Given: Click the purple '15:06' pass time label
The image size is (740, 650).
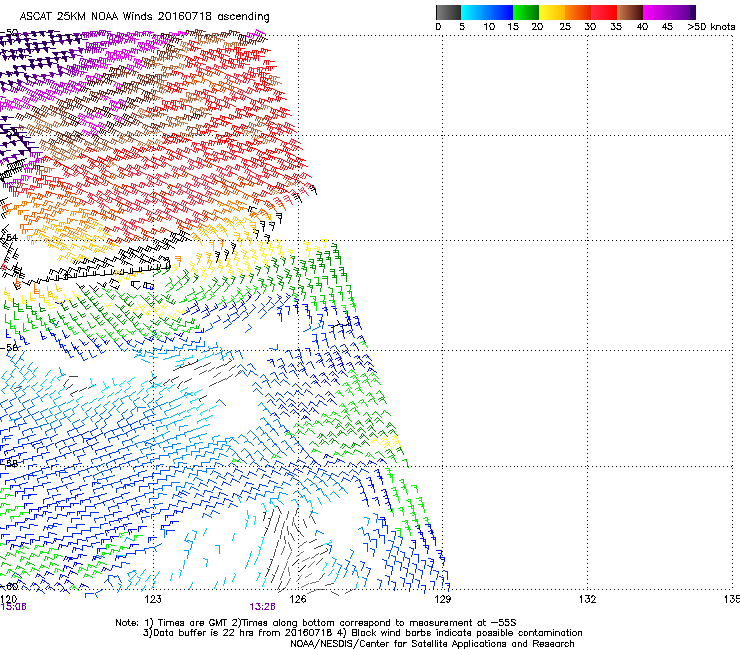Looking at the screenshot, I should [13, 607].
